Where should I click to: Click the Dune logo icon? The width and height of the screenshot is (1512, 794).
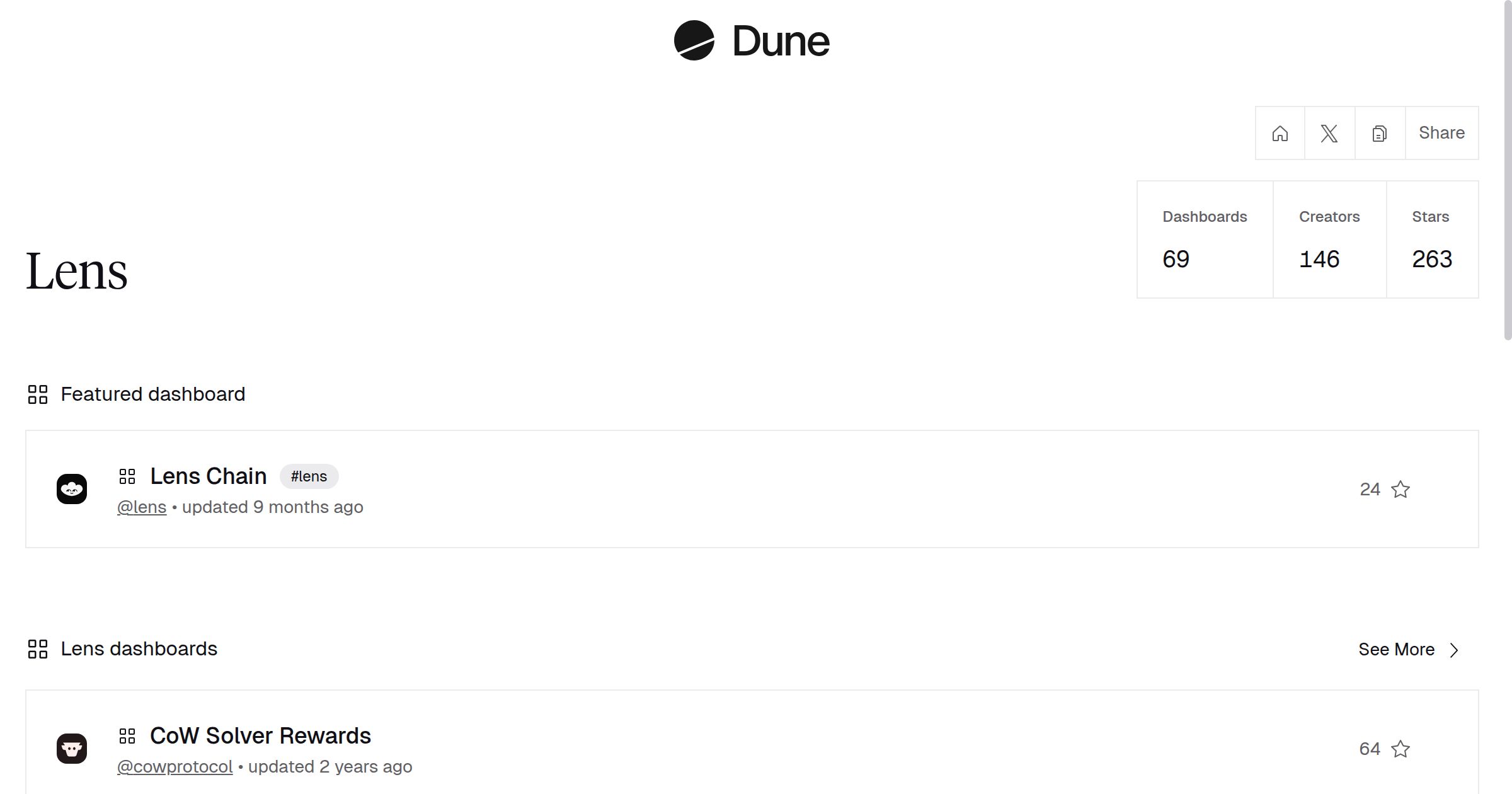(694, 41)
